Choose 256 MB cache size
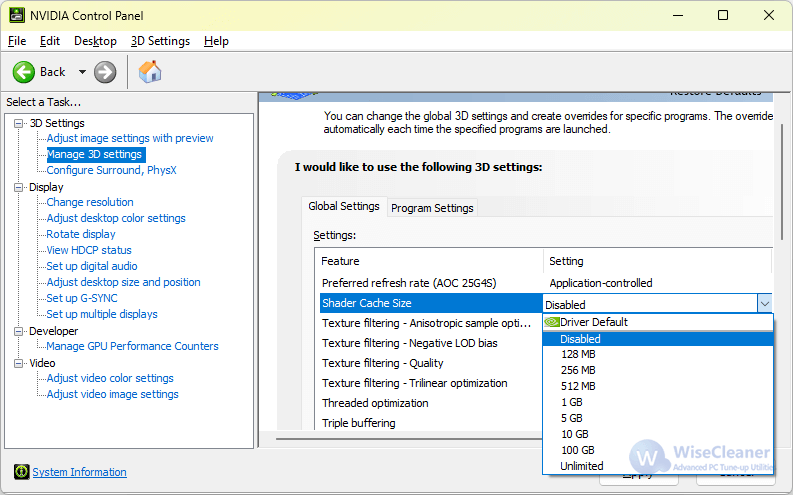This screenshot has height=495, width=793. (658, 370)
